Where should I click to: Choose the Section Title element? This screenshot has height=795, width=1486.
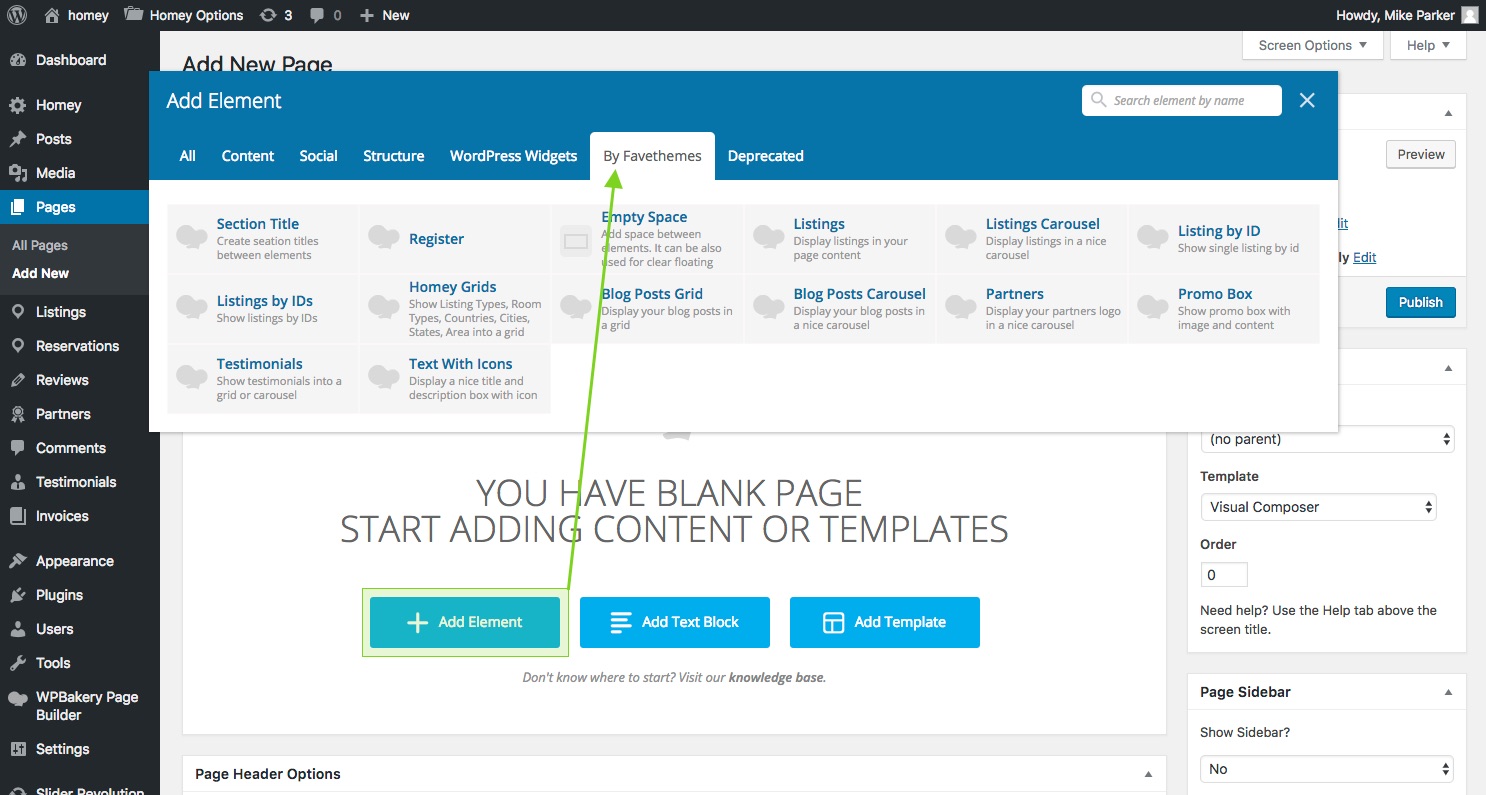click(x=262, y=239)
